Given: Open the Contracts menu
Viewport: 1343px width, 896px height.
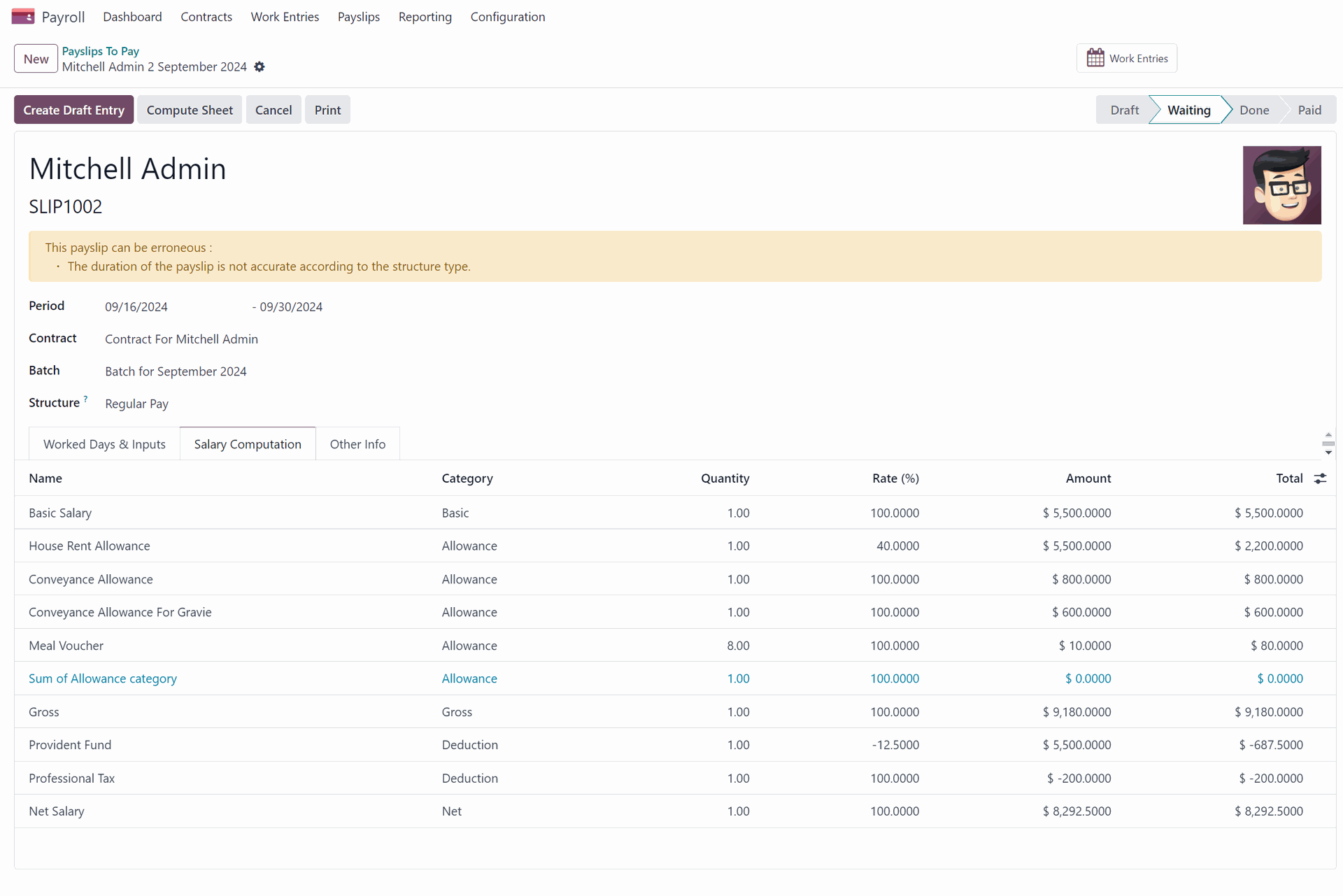Looking at the screenshot, I should [x=206, y=17].
